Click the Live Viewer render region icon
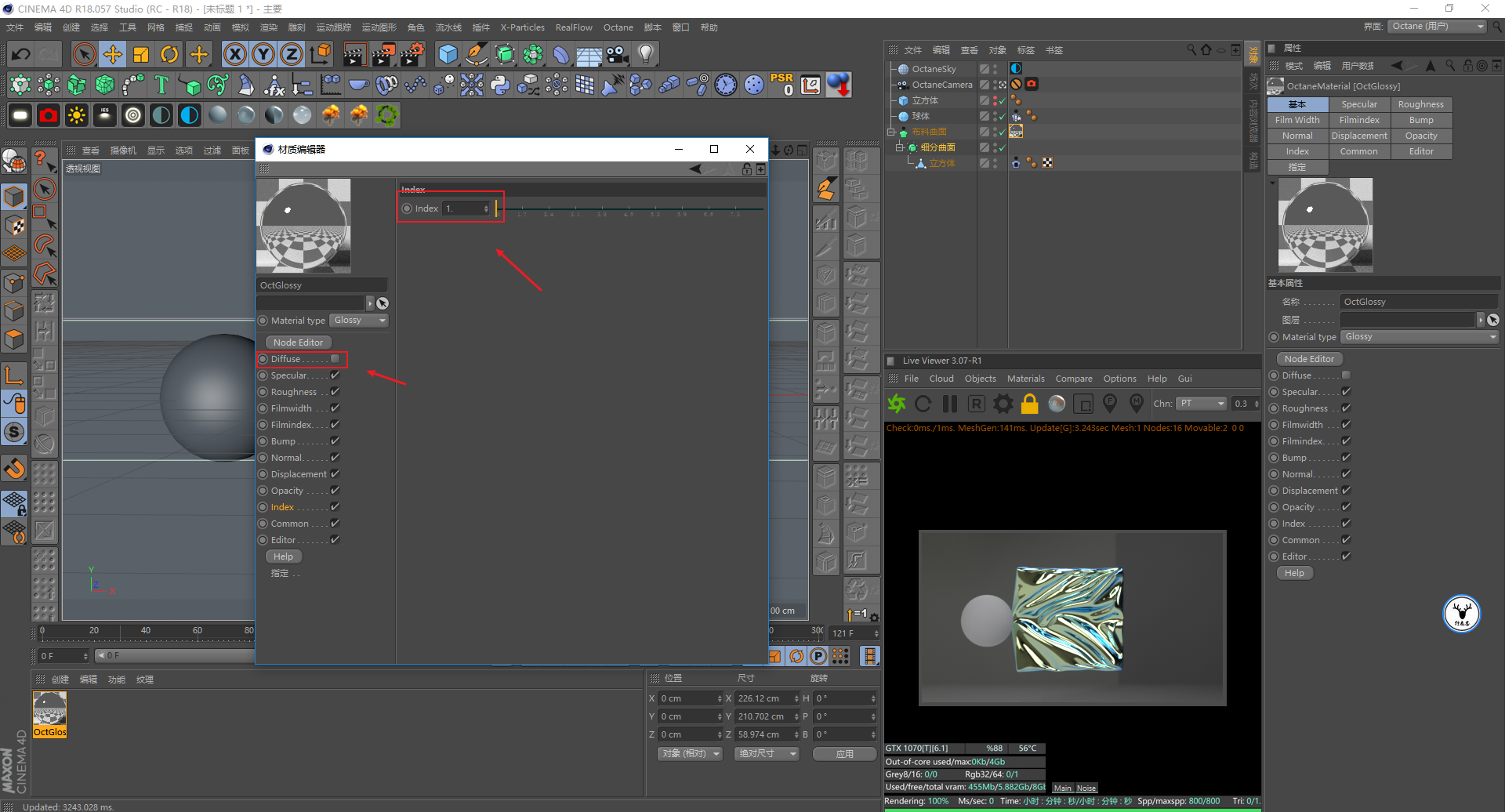The width and height of the screenshot is (1505, 812). (x=1083, y=404)
